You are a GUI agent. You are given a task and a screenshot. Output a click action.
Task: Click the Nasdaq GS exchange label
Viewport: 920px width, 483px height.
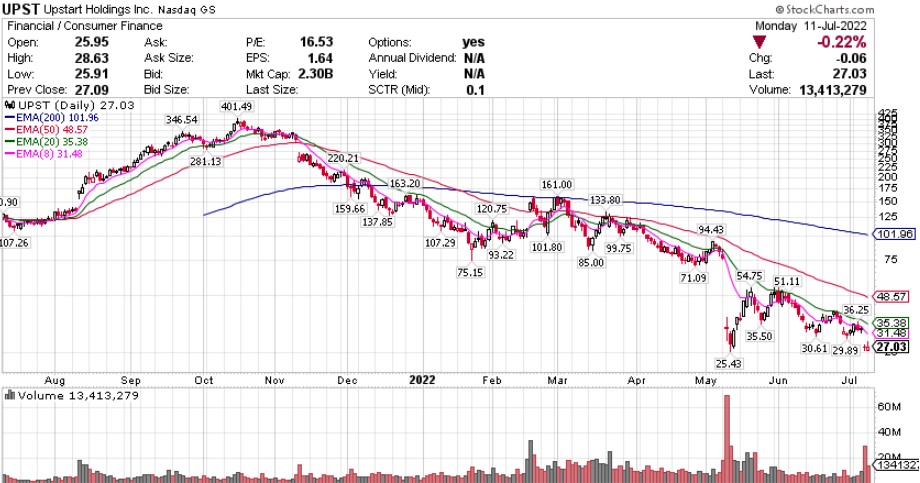click(x=187, y=10)
